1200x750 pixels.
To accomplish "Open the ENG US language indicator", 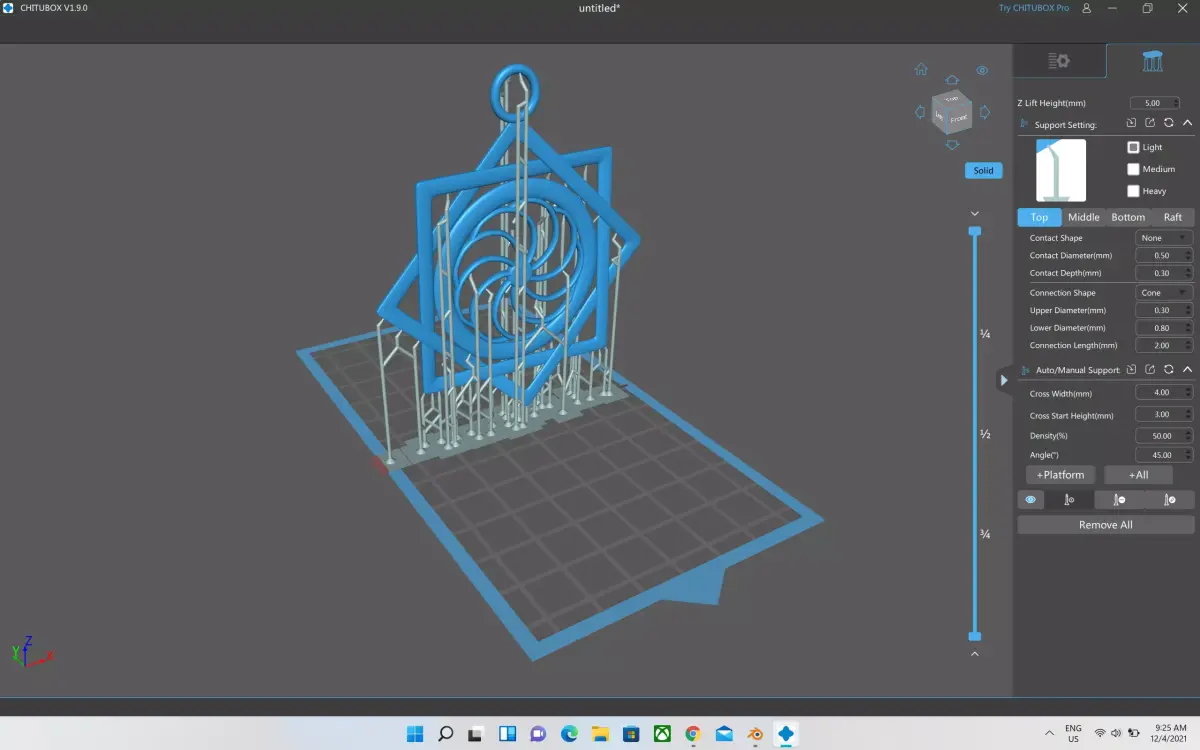I will [1073, 734].
